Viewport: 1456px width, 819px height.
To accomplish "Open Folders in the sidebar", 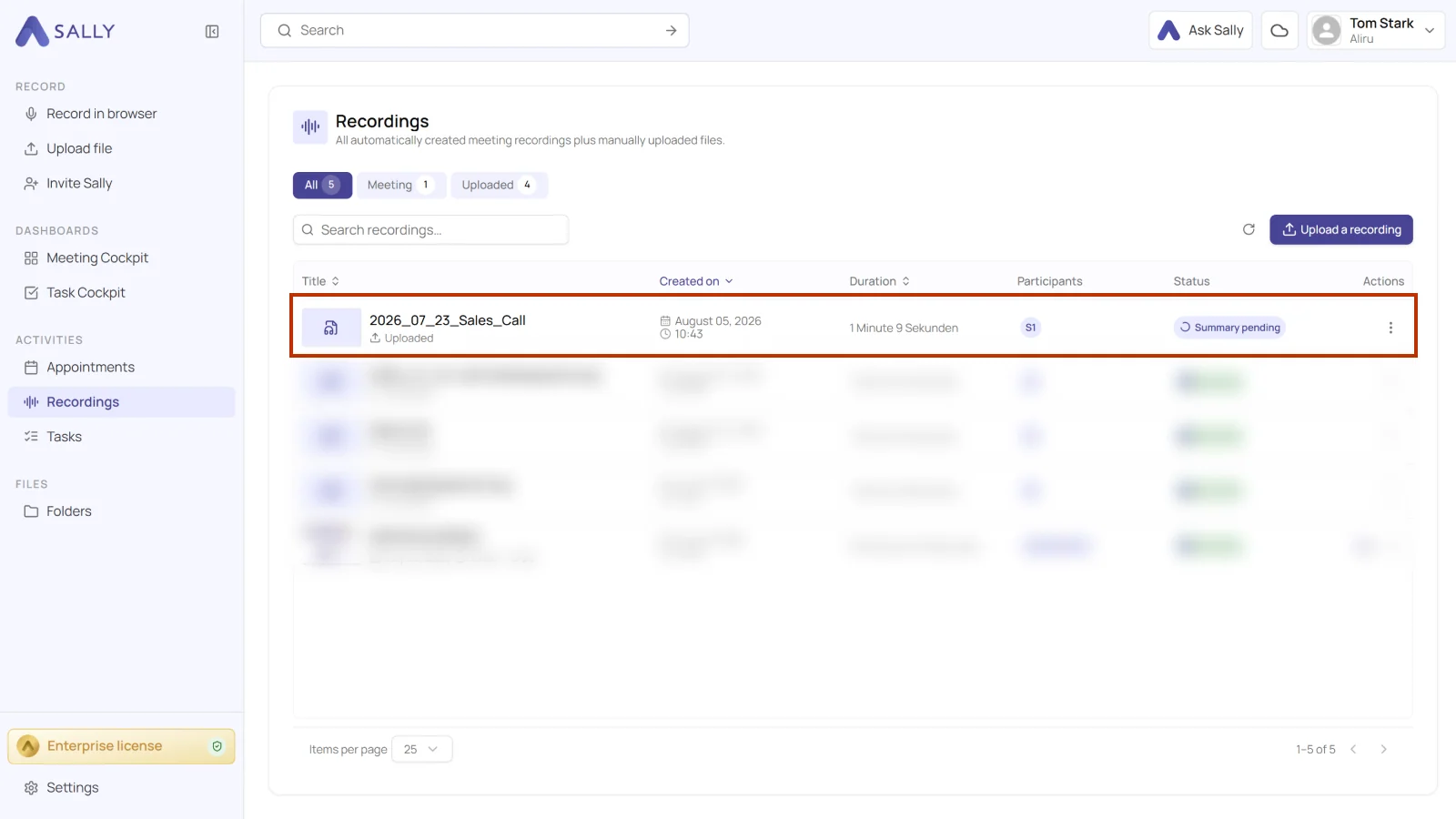I will point(122,511).
